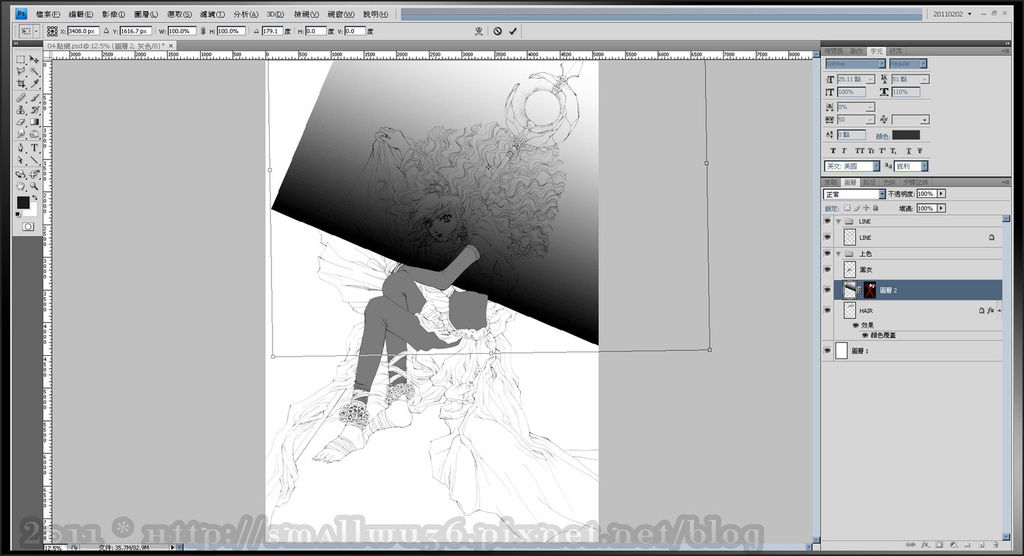The width and height of the screenshot is (1024, 556).
Task: Hide the 黑衣 layer
Action: (x=827, y=269)
